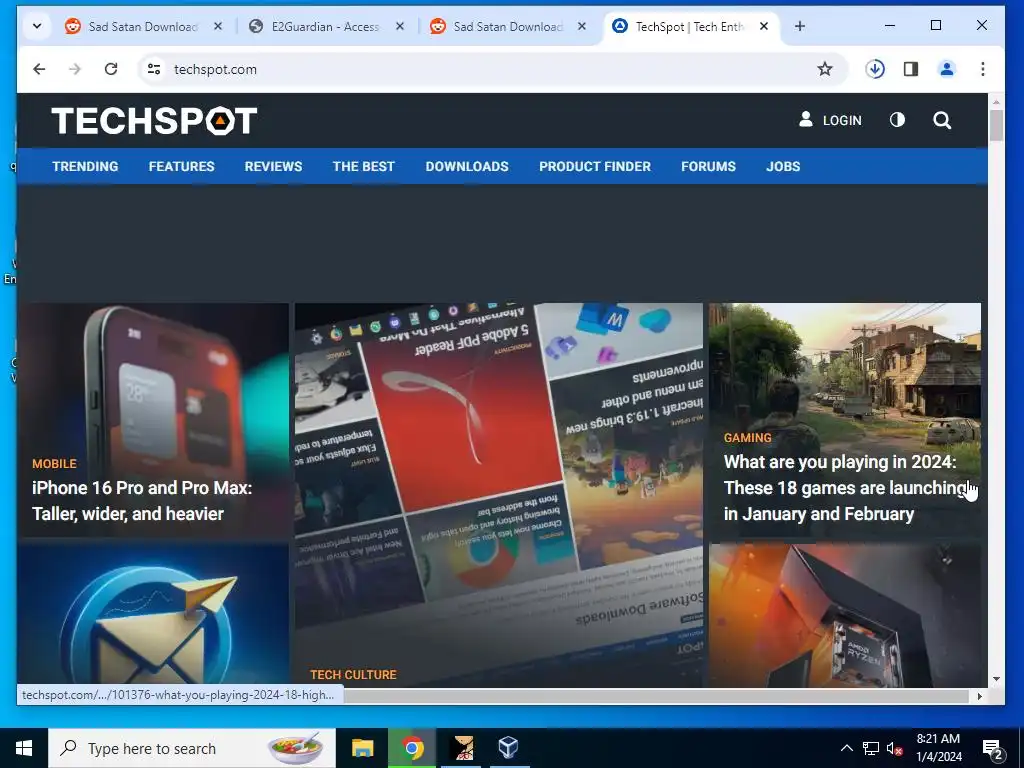
Task: Open the site search magnifier icon
Action: tap(942, 120)
